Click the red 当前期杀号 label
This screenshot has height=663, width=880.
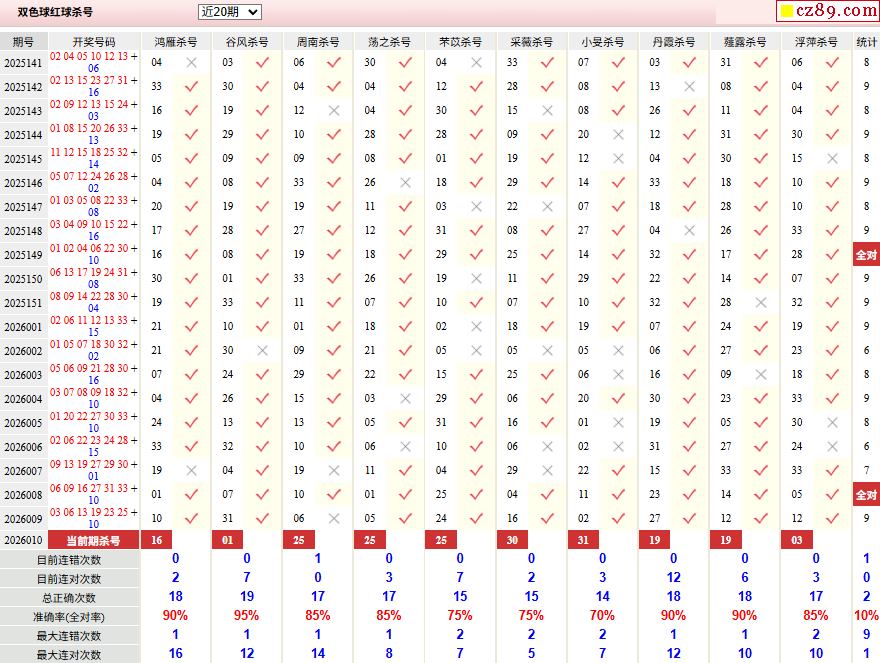point(94,540)
